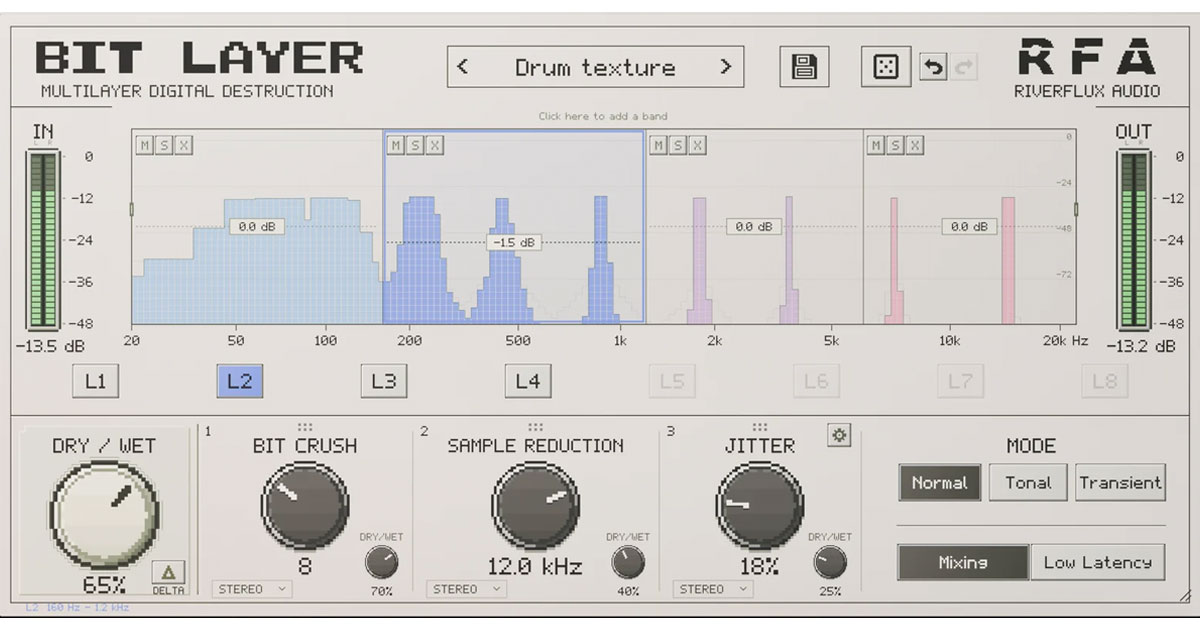Image resolution: width=1200 pixels, height=630 pixels.
Task: Click the save preset floppy disk icon
Action: point(804,68)
